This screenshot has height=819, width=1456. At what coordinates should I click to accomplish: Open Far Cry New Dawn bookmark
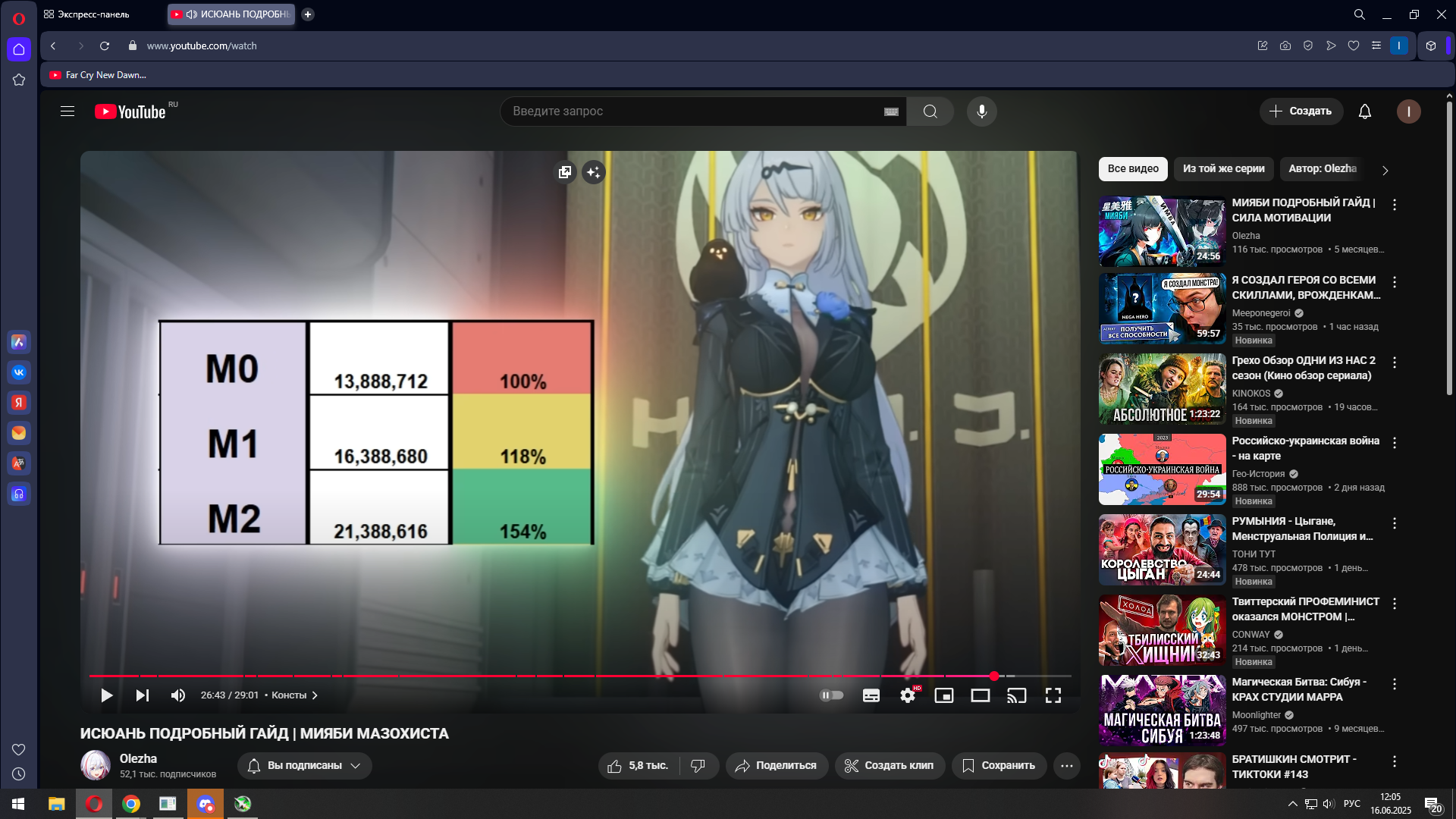[x=98, y=75]
